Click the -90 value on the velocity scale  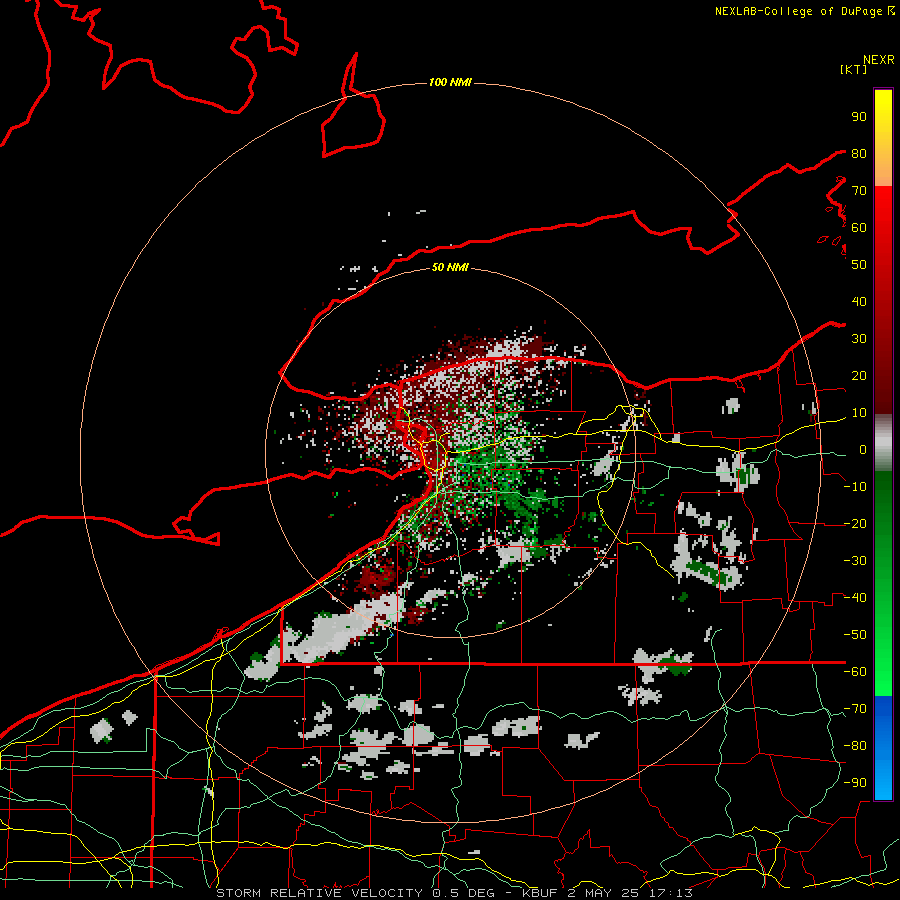(x=855, y=783)
